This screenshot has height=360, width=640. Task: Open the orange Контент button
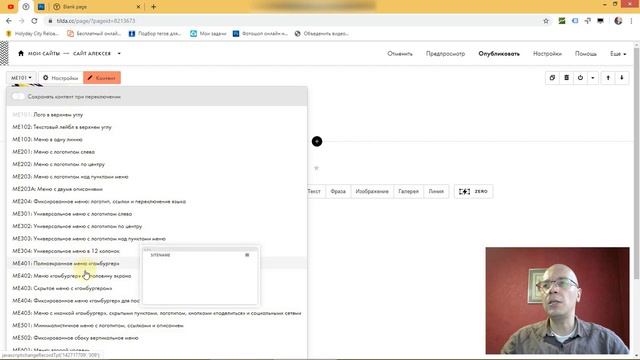tap(102, 78)
